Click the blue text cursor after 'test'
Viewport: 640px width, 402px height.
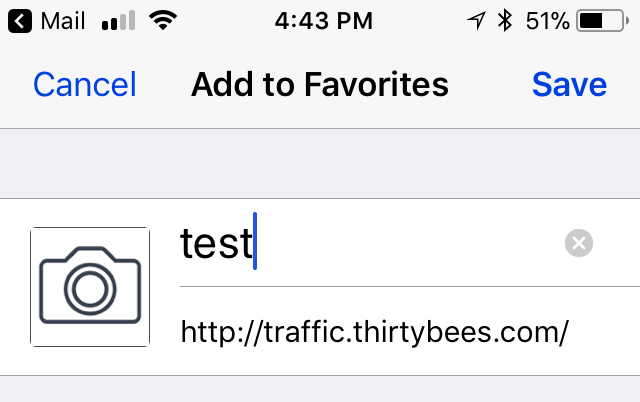click(256, 241)
